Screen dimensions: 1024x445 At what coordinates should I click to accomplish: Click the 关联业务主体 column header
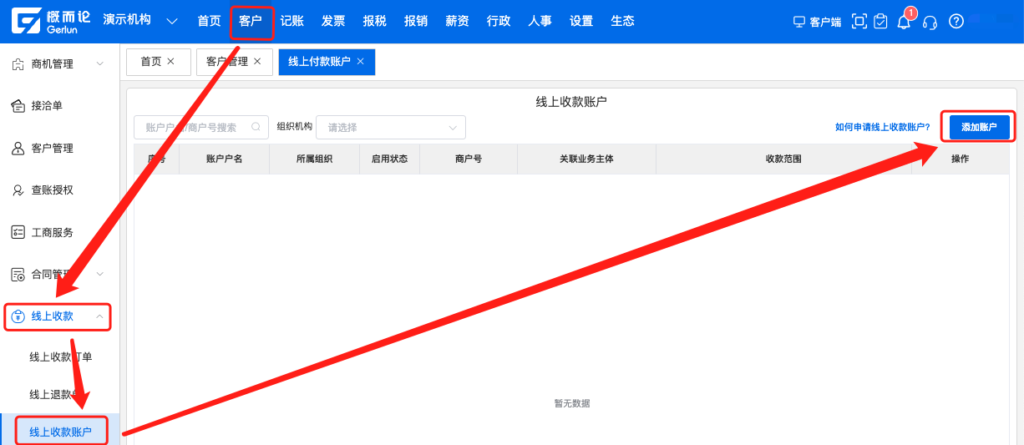tap(586, 159)
